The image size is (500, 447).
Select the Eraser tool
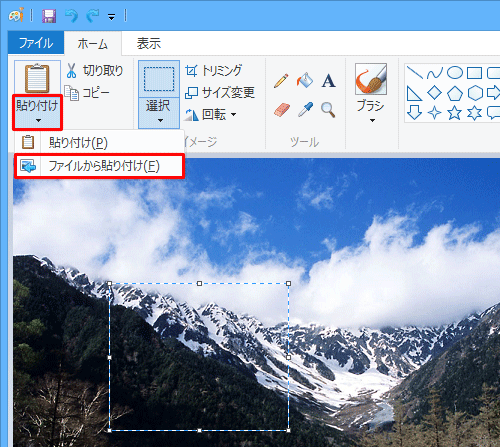click(282, 110)
